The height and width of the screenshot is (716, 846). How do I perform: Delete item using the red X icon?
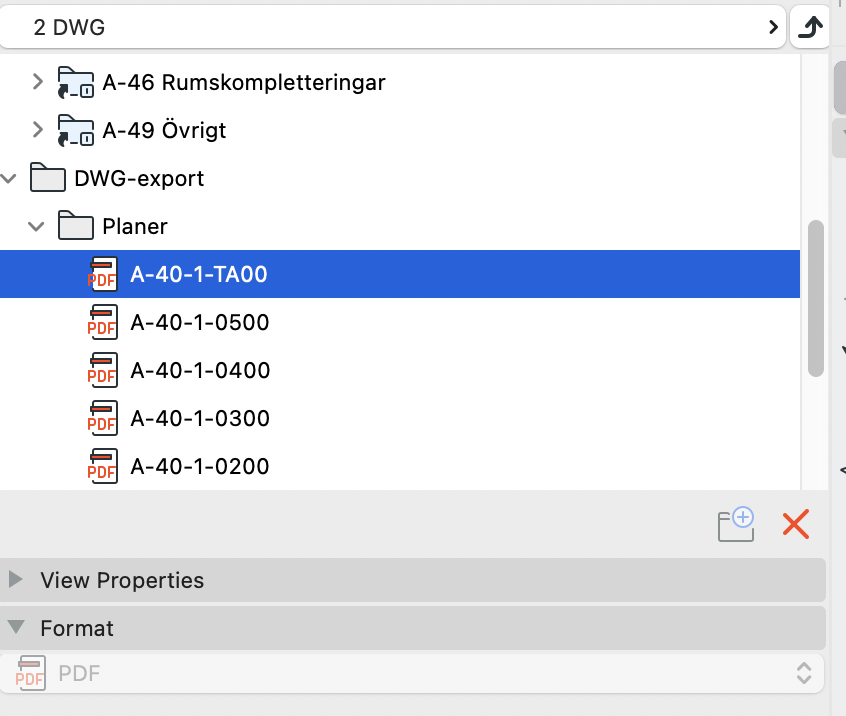pos(796,524)
